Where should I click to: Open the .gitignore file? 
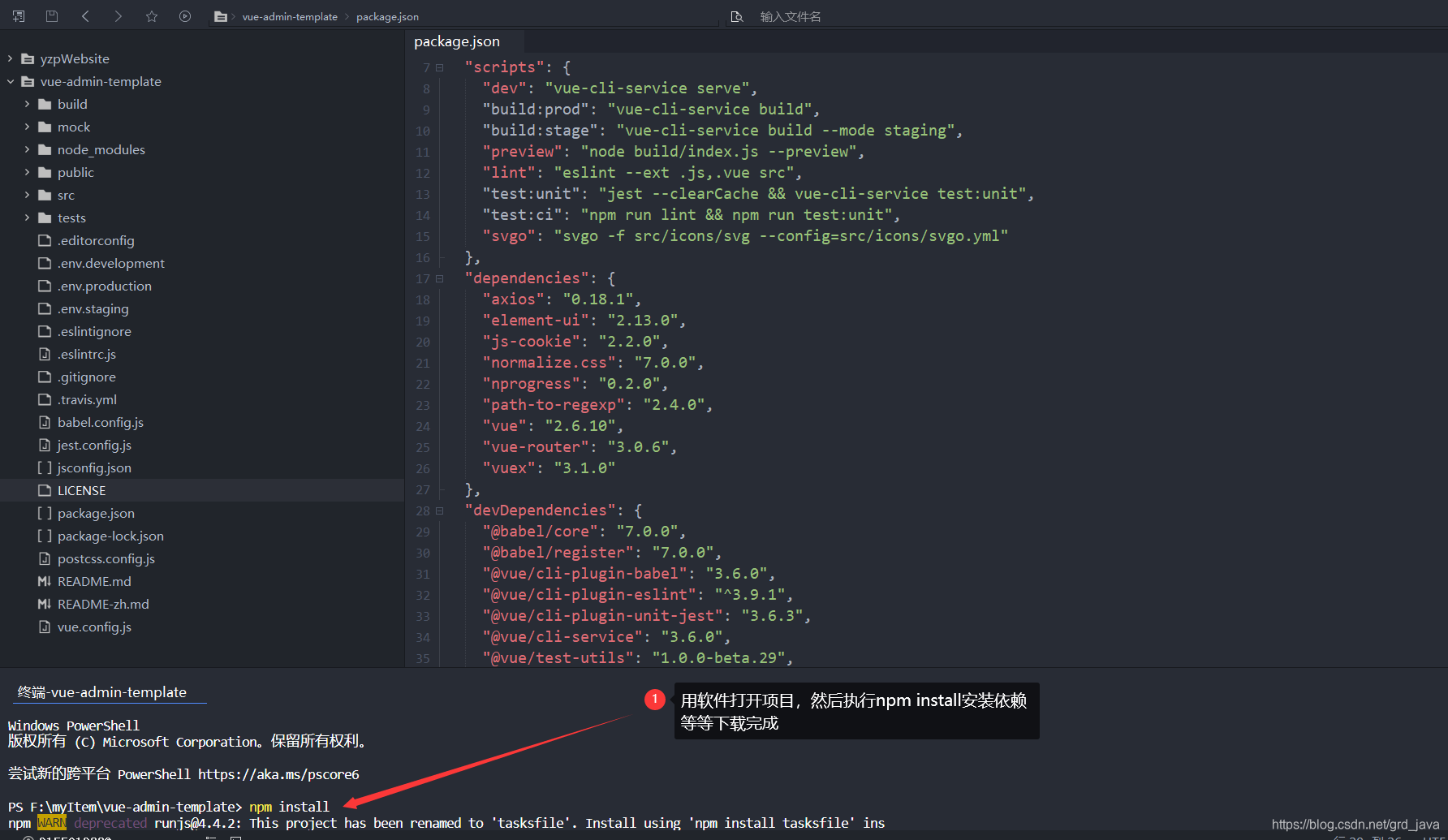pos(86,377)
